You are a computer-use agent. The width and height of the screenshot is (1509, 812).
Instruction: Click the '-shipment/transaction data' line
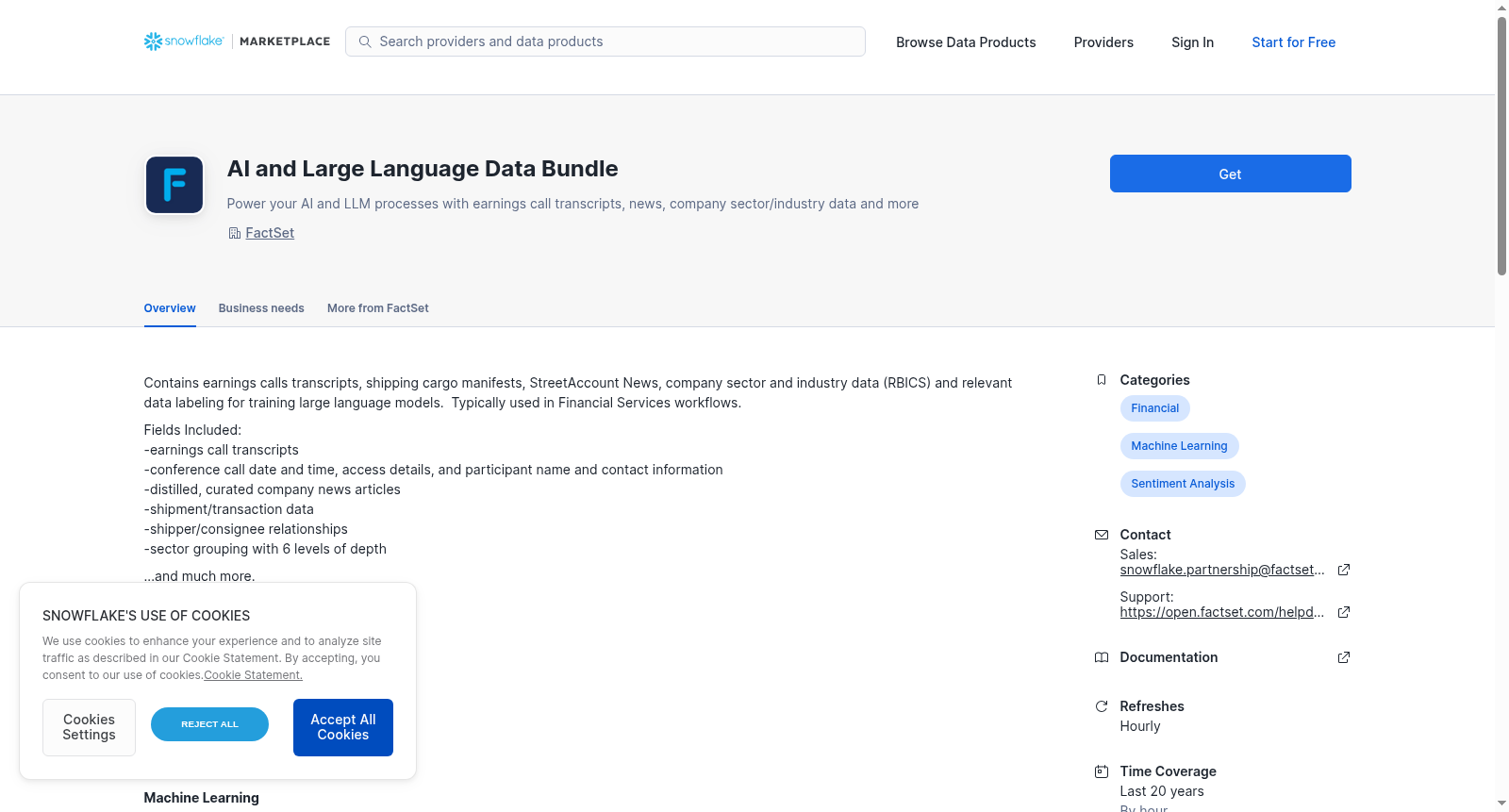click(228, 509)
